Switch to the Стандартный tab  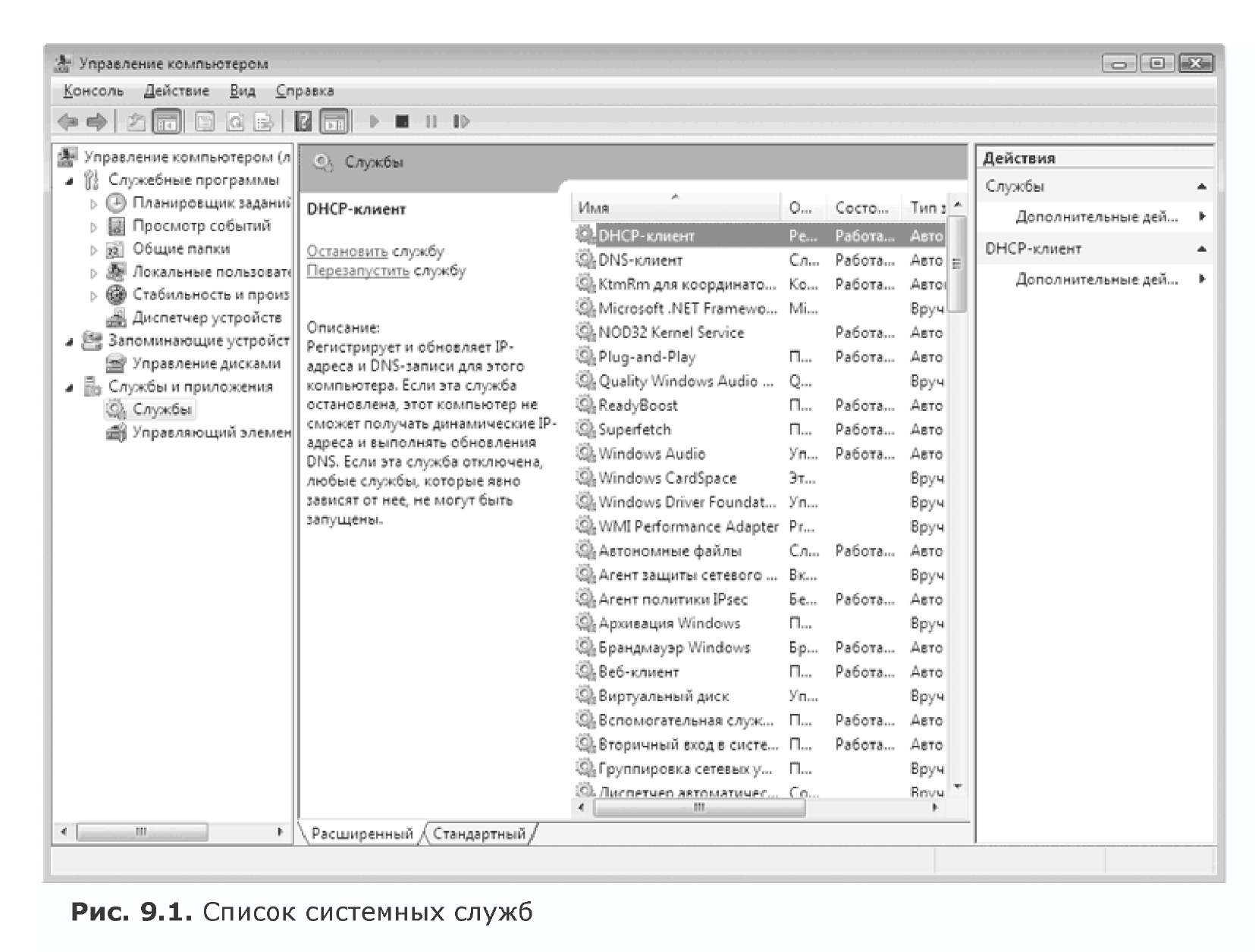click(x=479, y=834)
